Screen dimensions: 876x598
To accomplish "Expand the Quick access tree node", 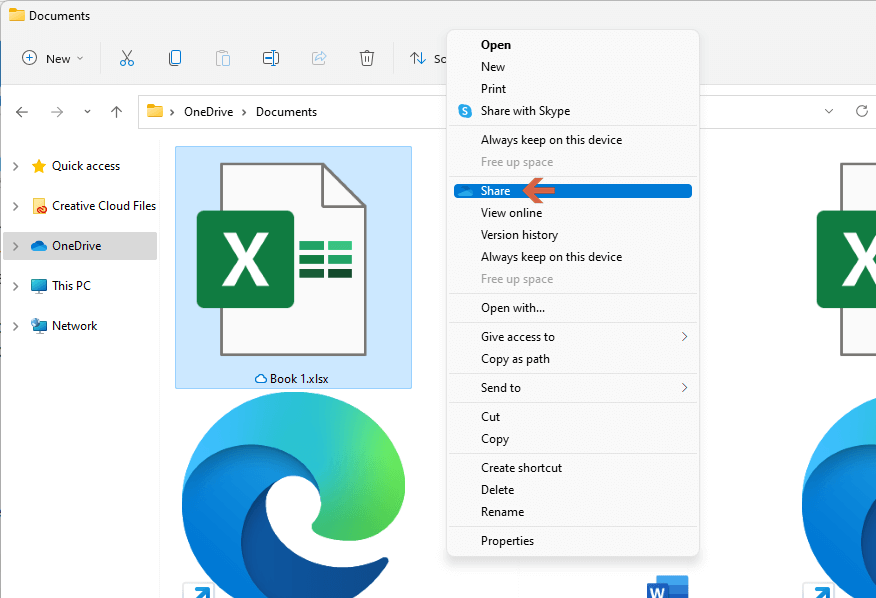I will (x=16, y=166).
